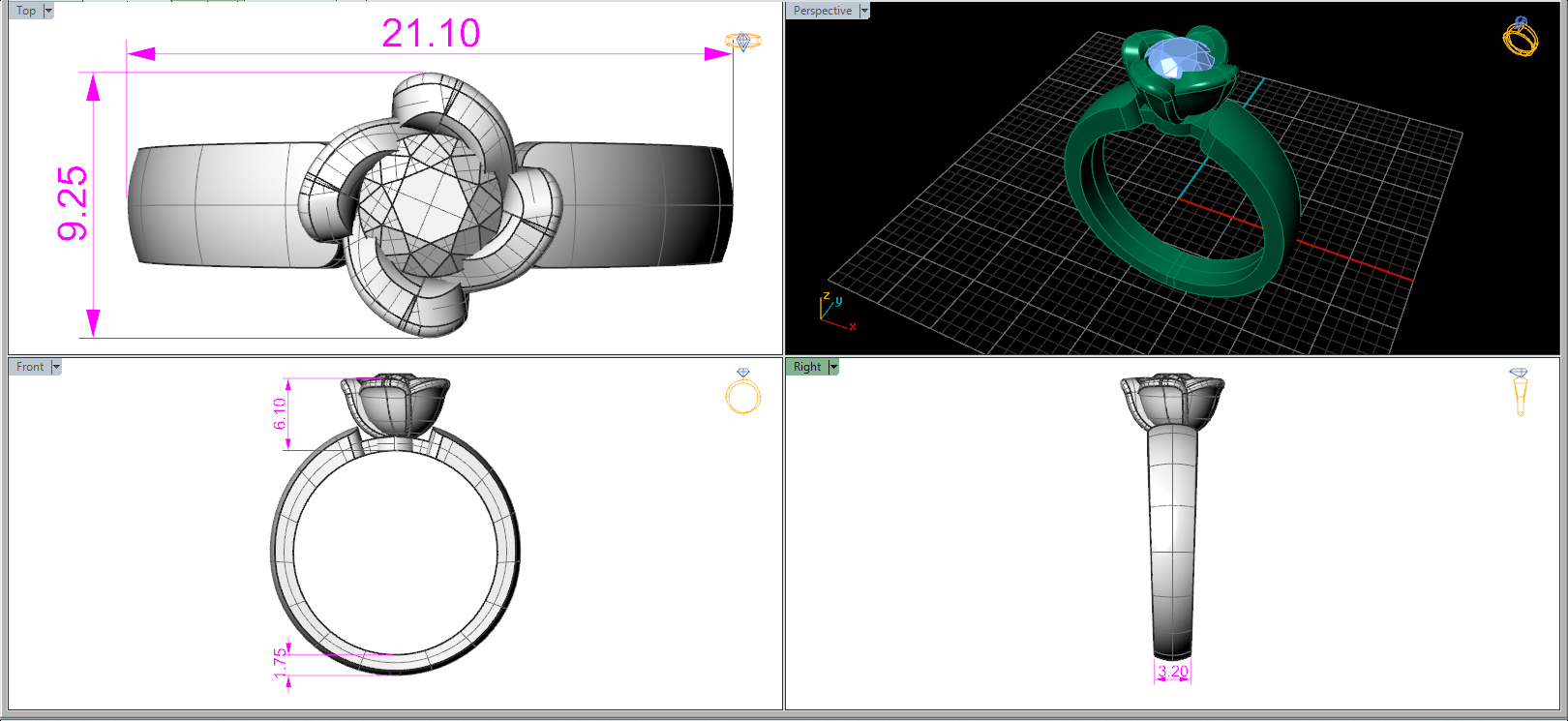Select the 21.10 width dimension text

[x=431, y=34]
